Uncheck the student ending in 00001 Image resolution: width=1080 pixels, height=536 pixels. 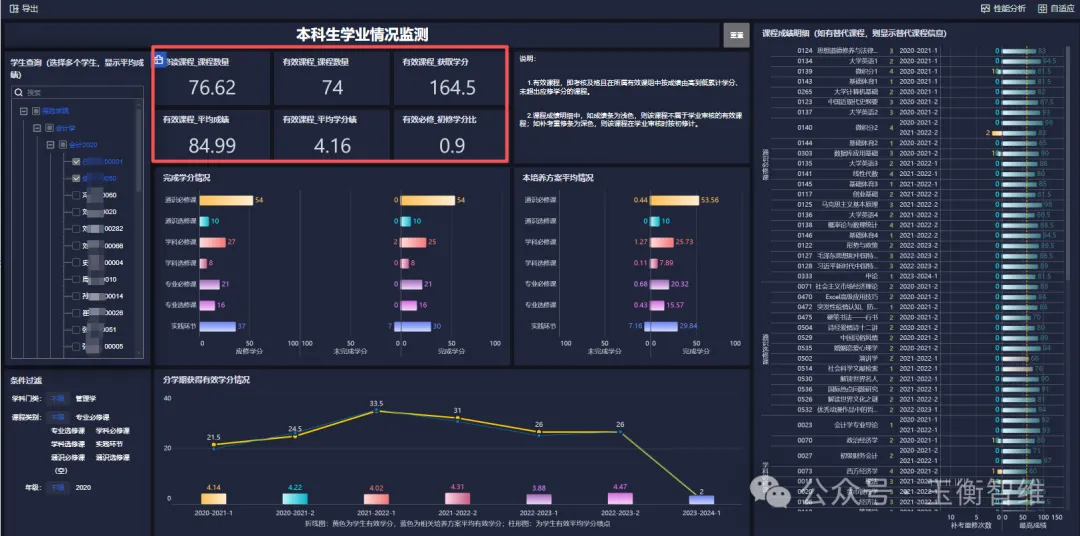[76, 162]
